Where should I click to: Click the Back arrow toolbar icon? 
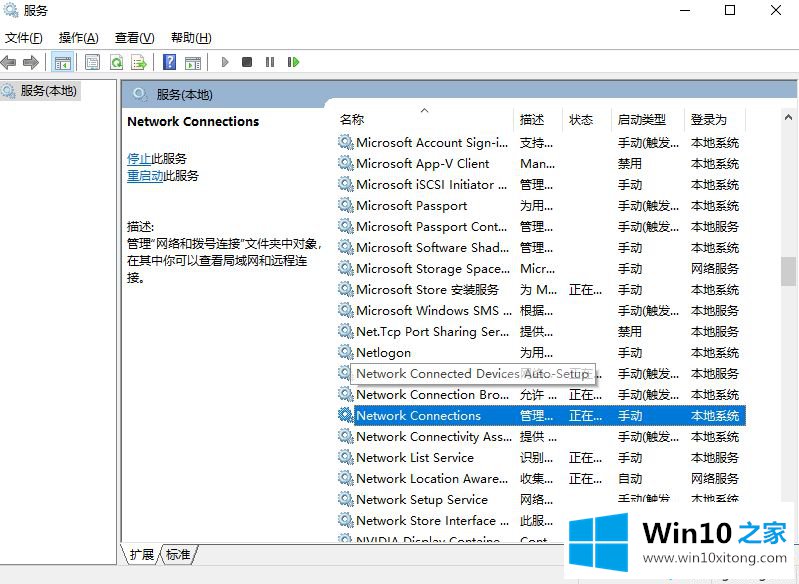click(9, 62)
